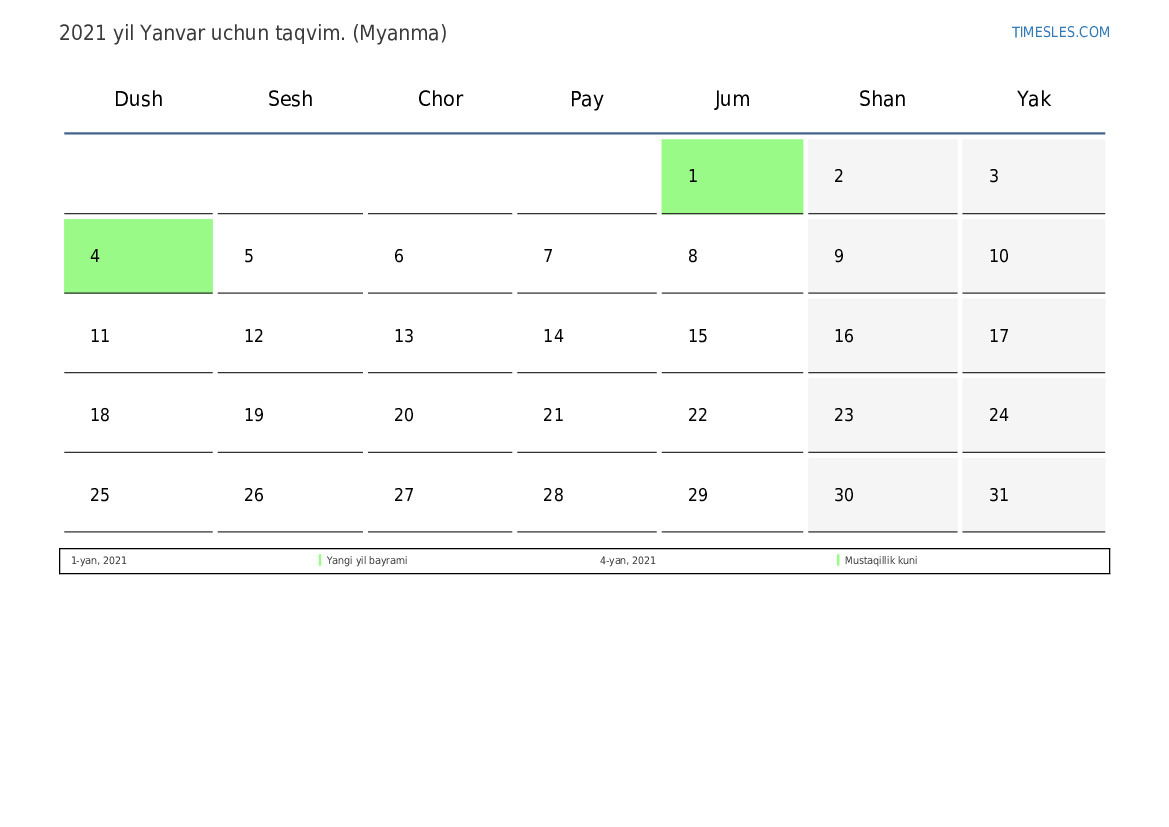The height and width of the screenshot is (827, 1169).
Task: Open the TIMESLES.COM link
Action: [x=1060, y=32]
